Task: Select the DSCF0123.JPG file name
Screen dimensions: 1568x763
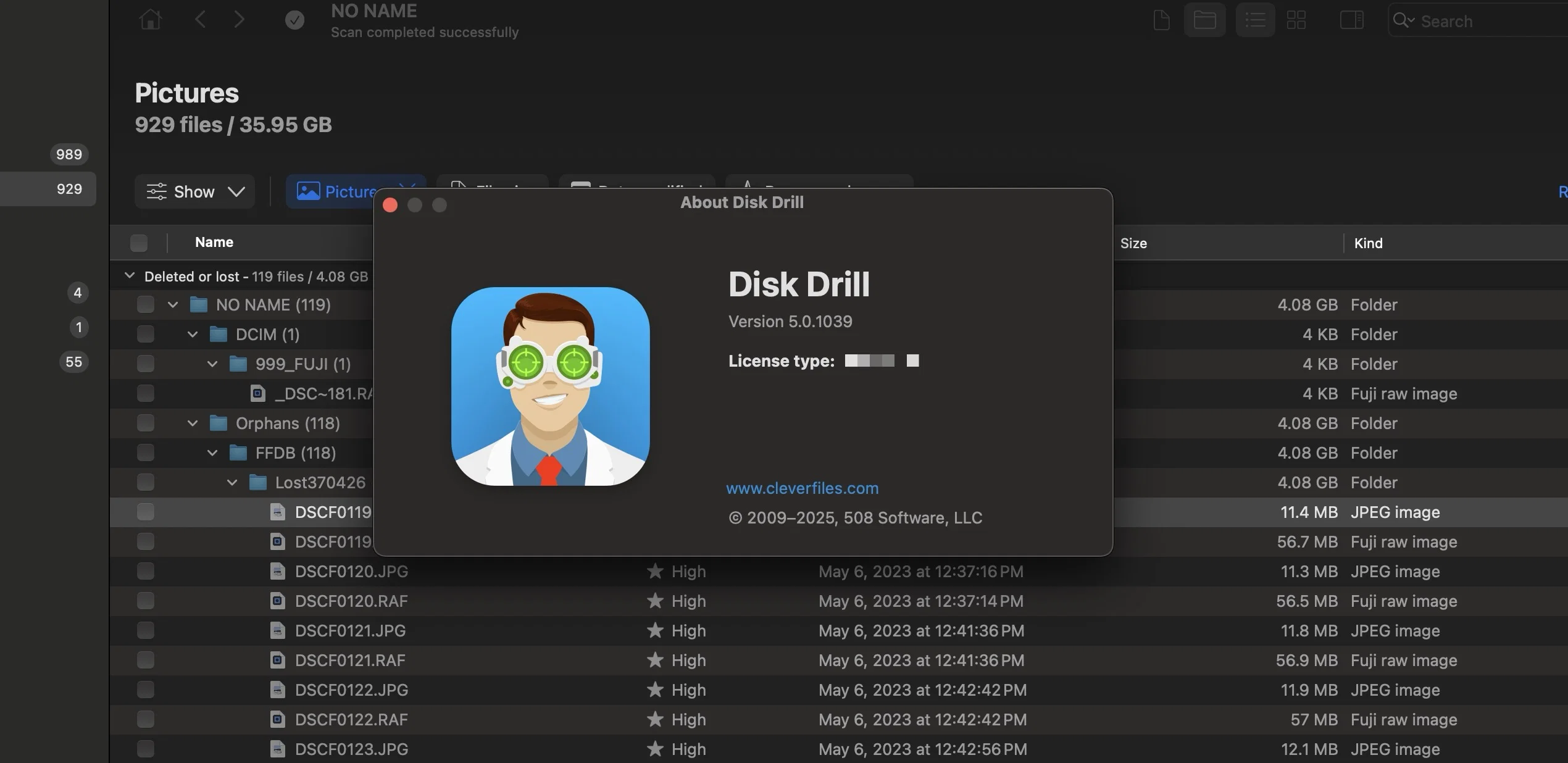Action: tap(351, 749)
